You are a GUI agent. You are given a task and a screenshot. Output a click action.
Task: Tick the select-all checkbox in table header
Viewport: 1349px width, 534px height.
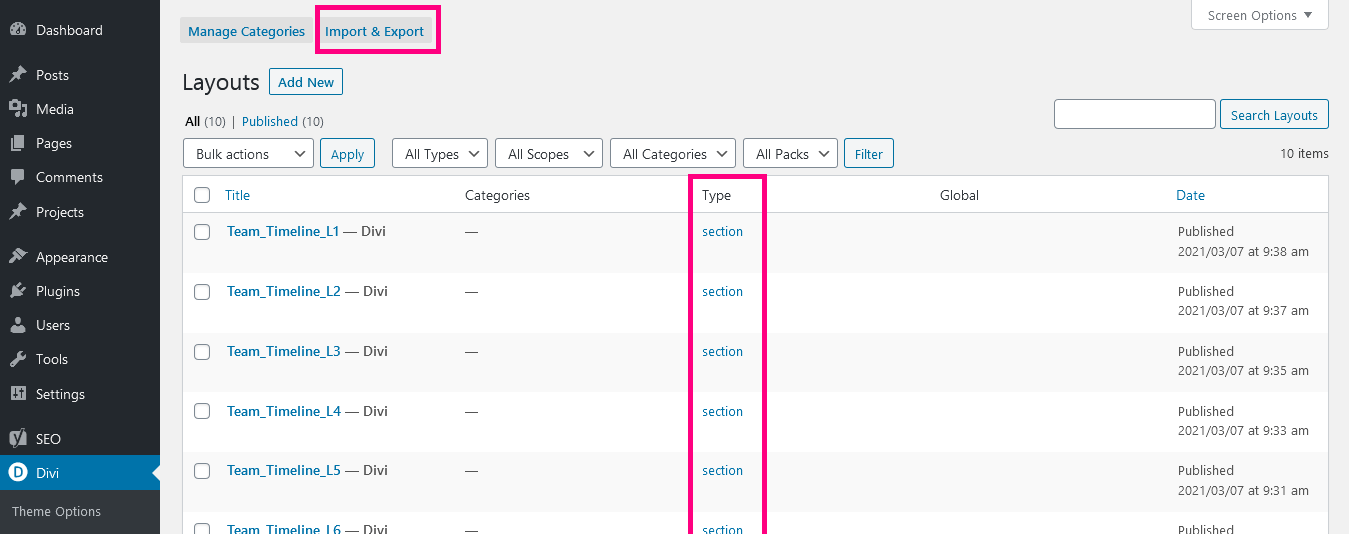(x=202, y=195)
